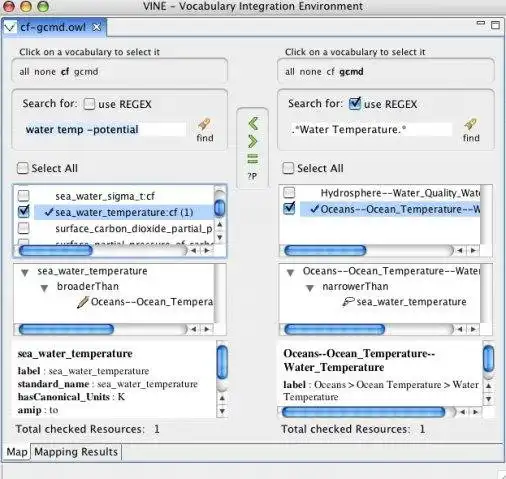506x479 pixels.
Task: Select the cf-gcmd.owl editor tab
Action: point(53,27)
